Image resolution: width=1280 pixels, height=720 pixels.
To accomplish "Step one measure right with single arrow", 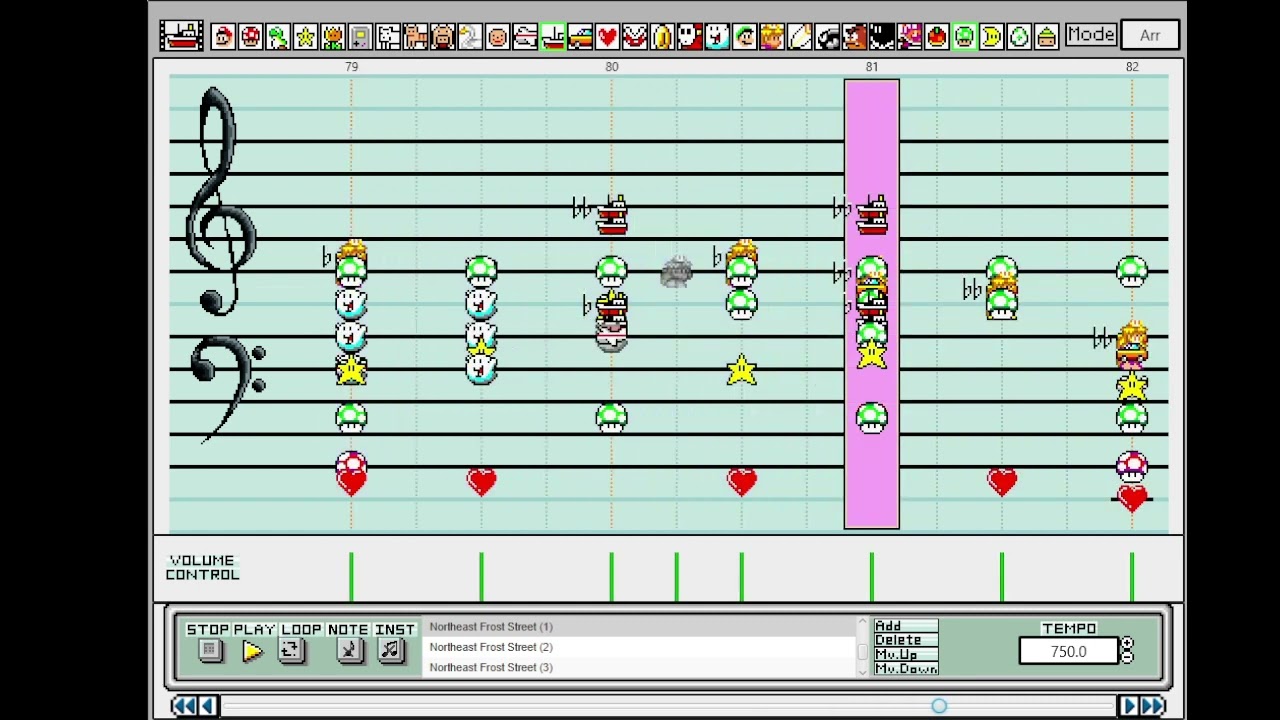I will [1128, 706].
